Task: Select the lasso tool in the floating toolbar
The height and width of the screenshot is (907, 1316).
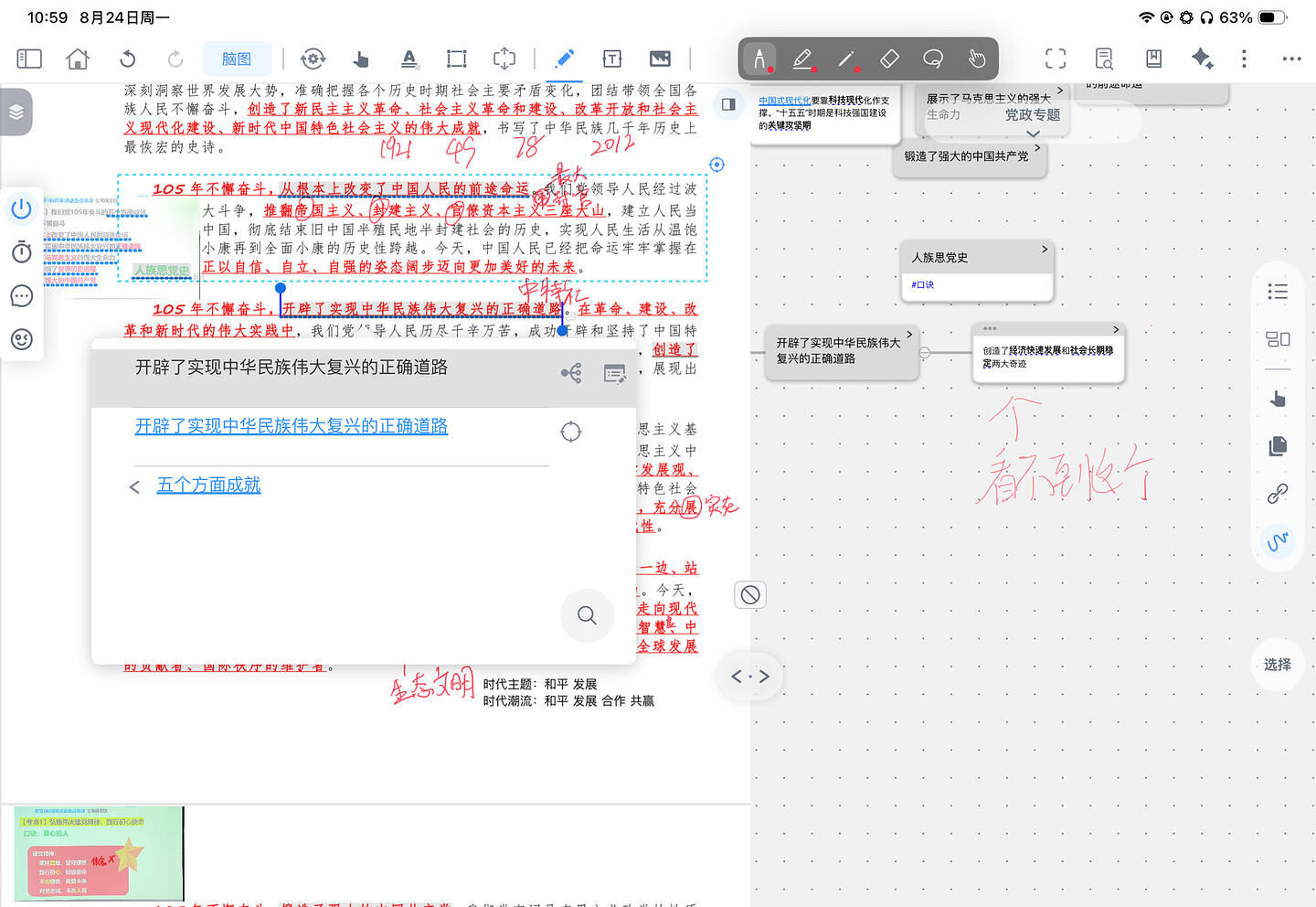Action: coord(933,59)
